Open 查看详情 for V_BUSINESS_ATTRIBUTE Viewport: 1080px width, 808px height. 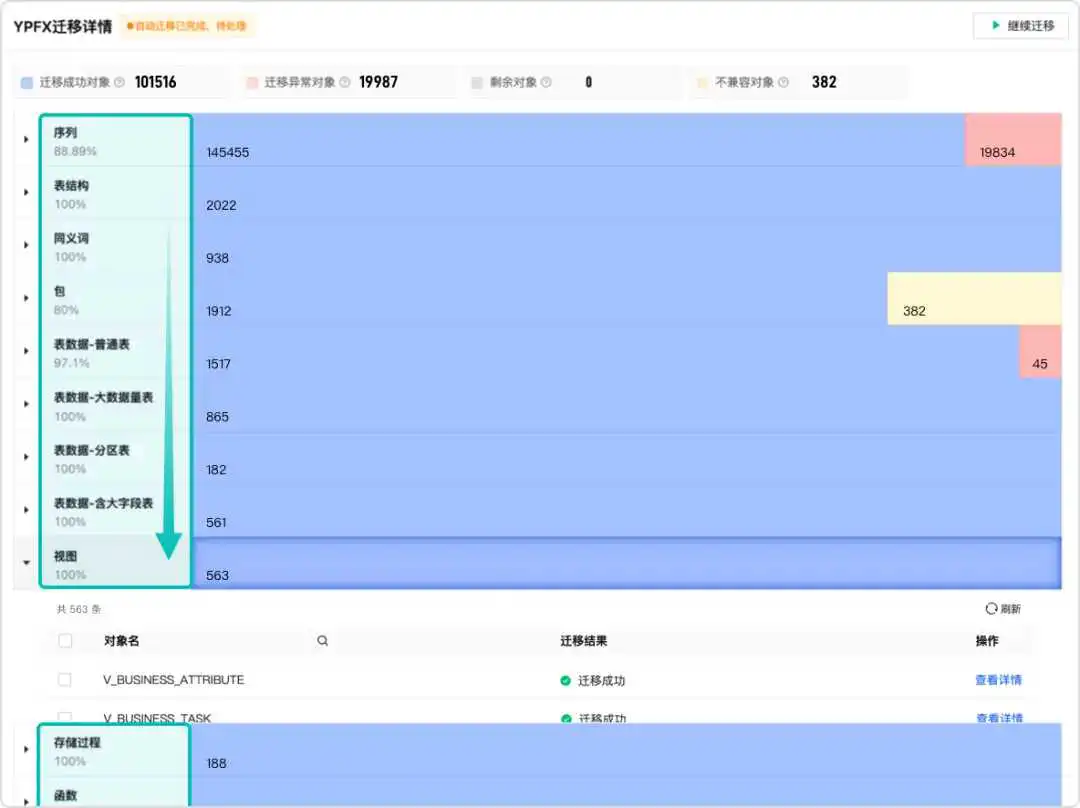[x=998, y=680]
